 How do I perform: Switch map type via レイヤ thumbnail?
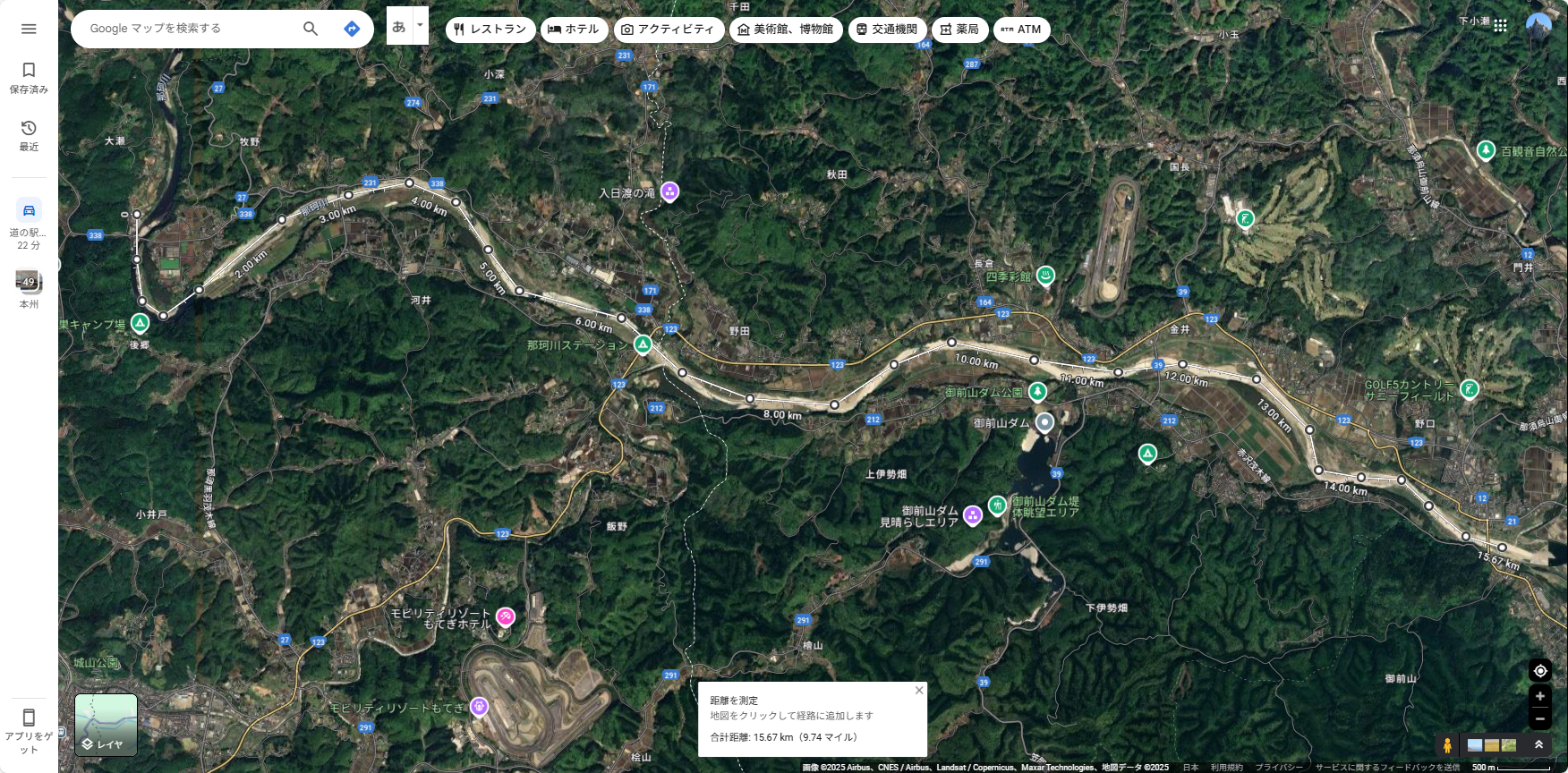(x=106, y=725)
